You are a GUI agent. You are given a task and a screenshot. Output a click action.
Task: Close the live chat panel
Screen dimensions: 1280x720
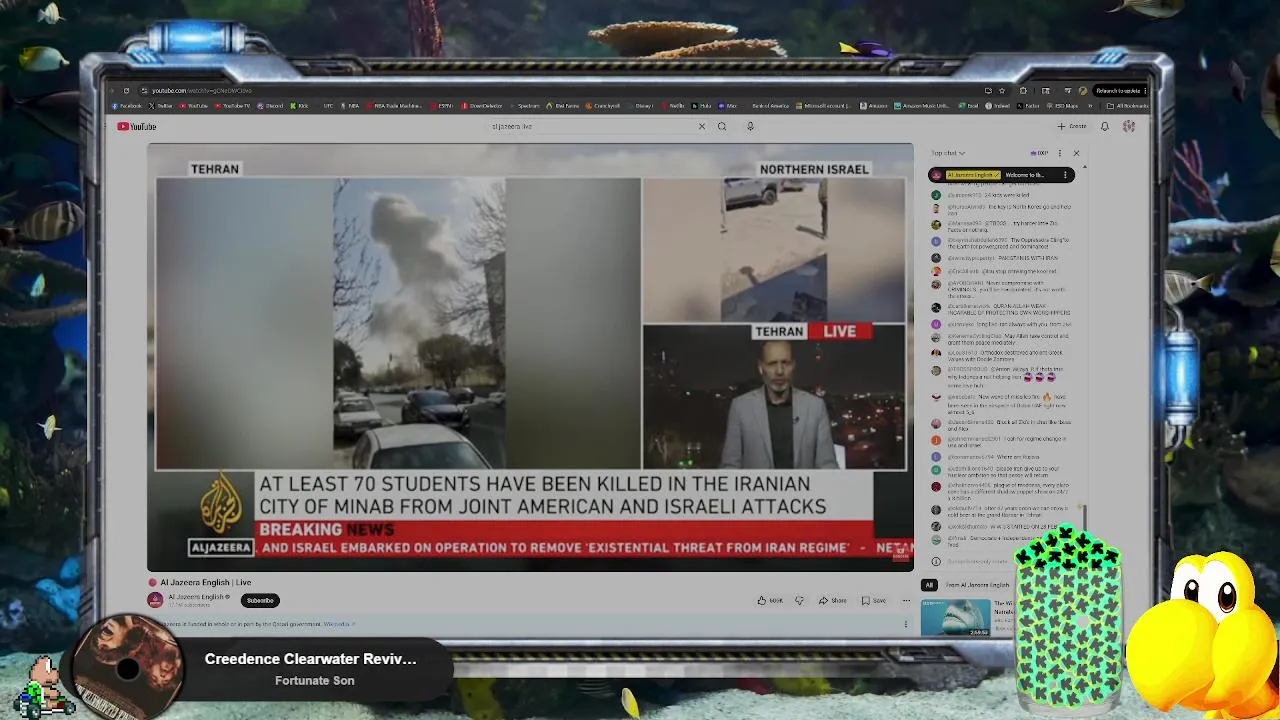pyautogui.click(x=1076, y=153)
